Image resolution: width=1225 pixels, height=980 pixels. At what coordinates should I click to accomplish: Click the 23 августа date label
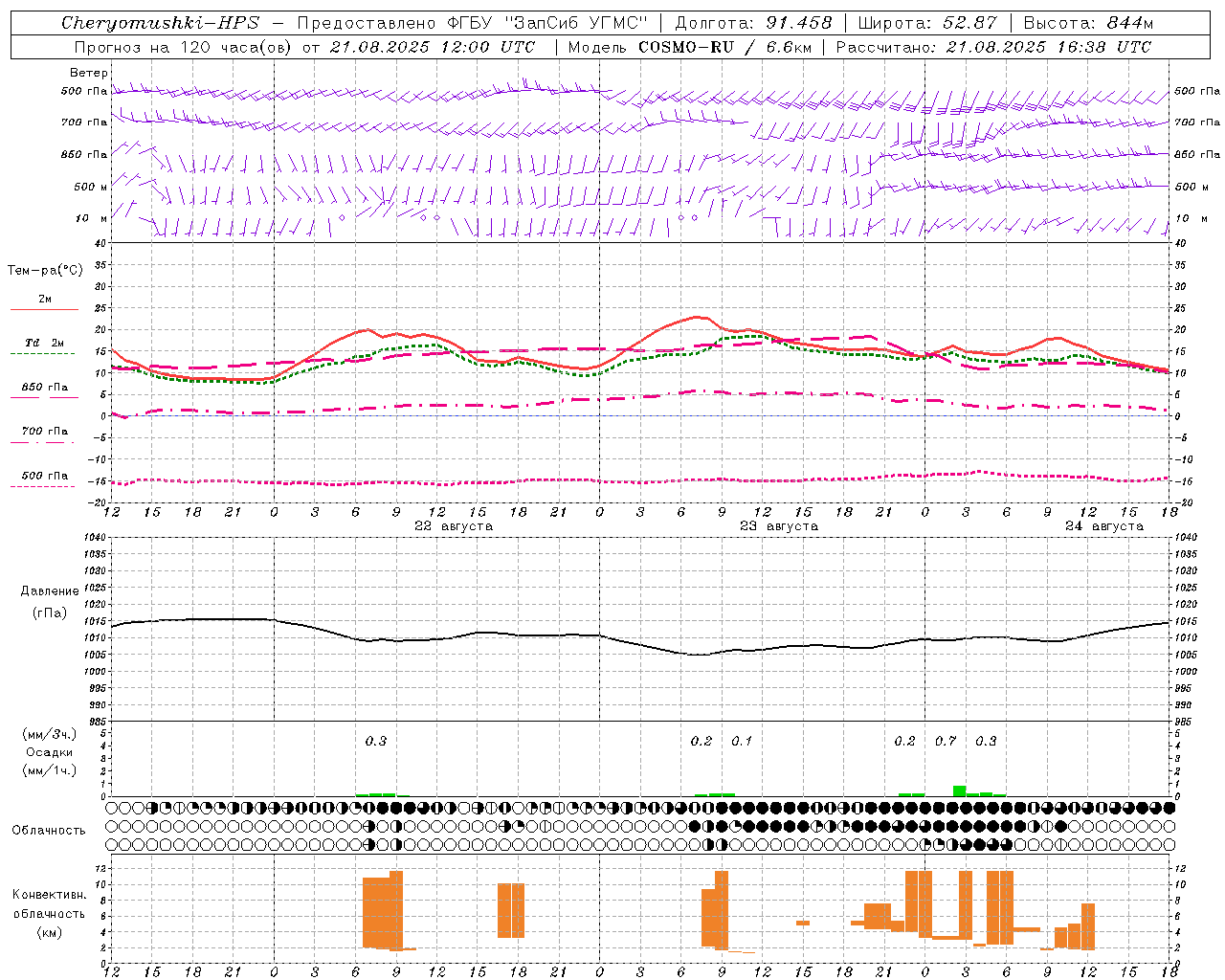779,526
